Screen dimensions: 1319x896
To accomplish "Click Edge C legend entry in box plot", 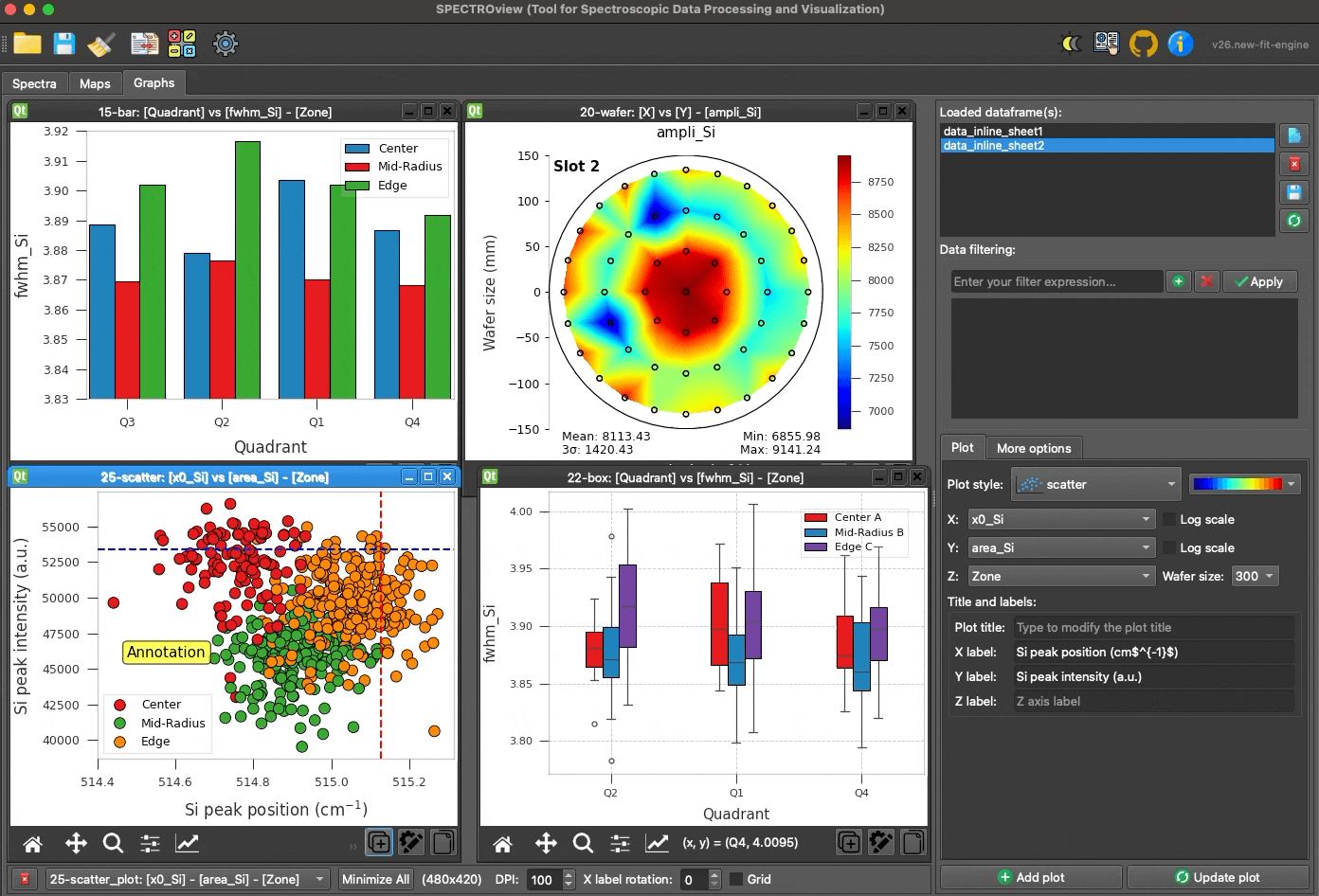I will 839,547.
